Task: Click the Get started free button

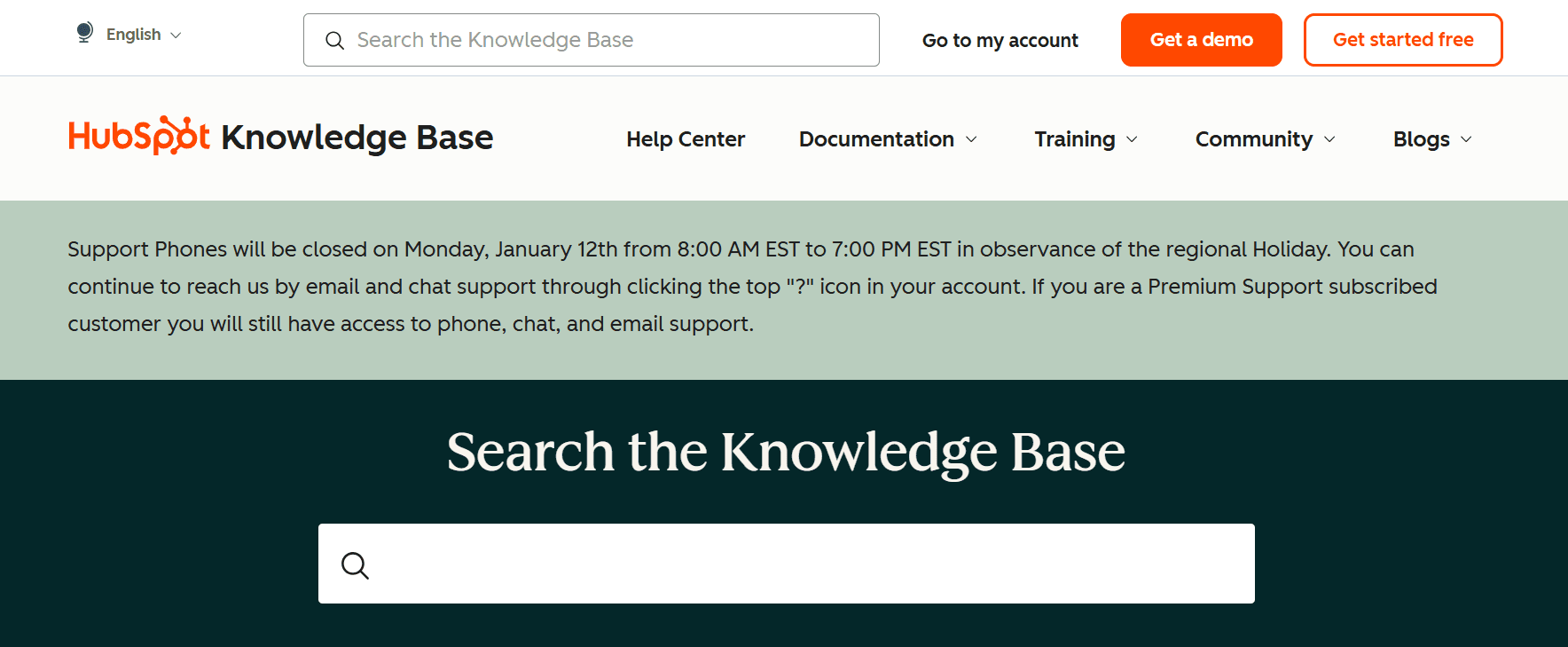Action: (x=1402, y=40)
